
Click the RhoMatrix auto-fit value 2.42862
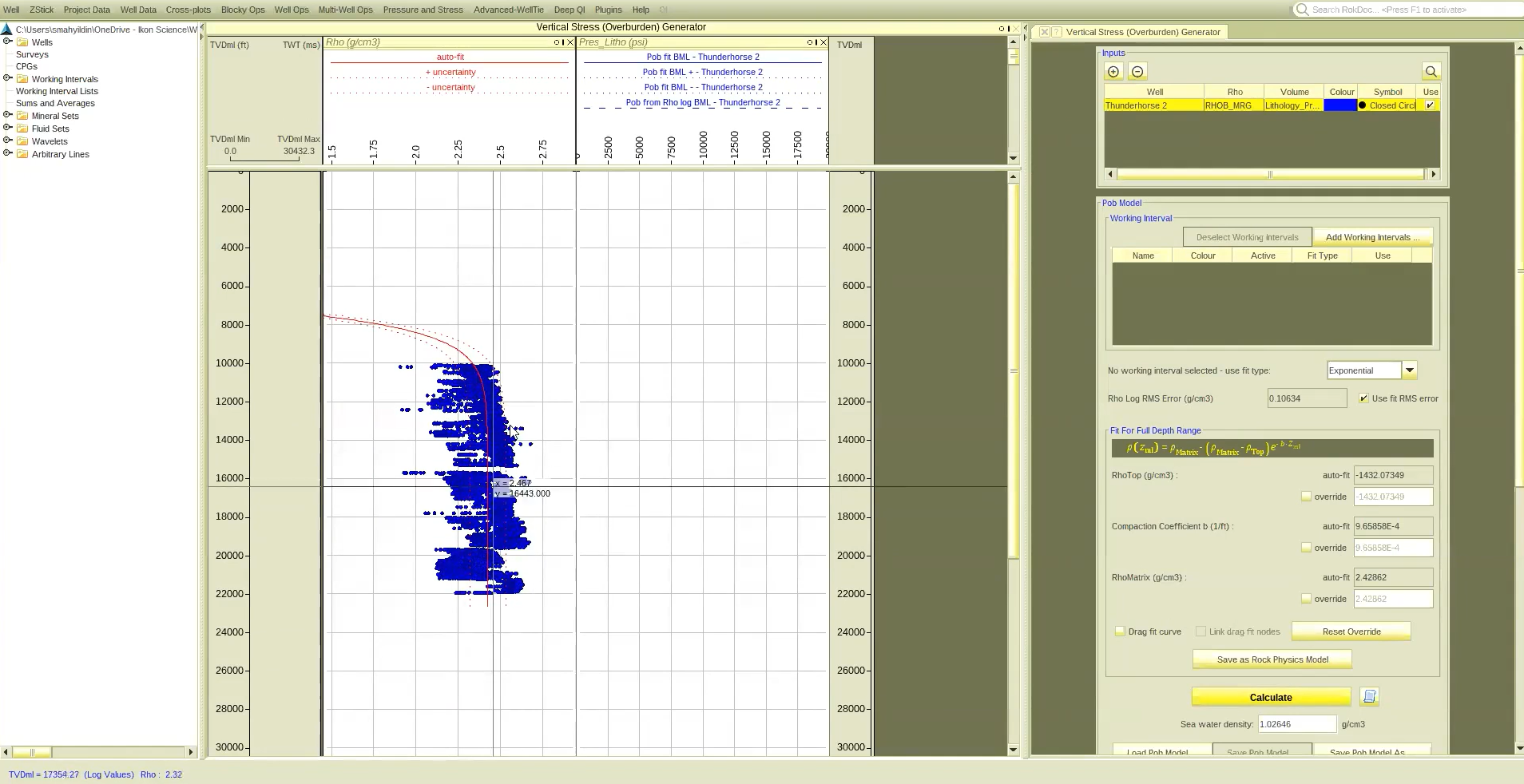coord(1393,577)
